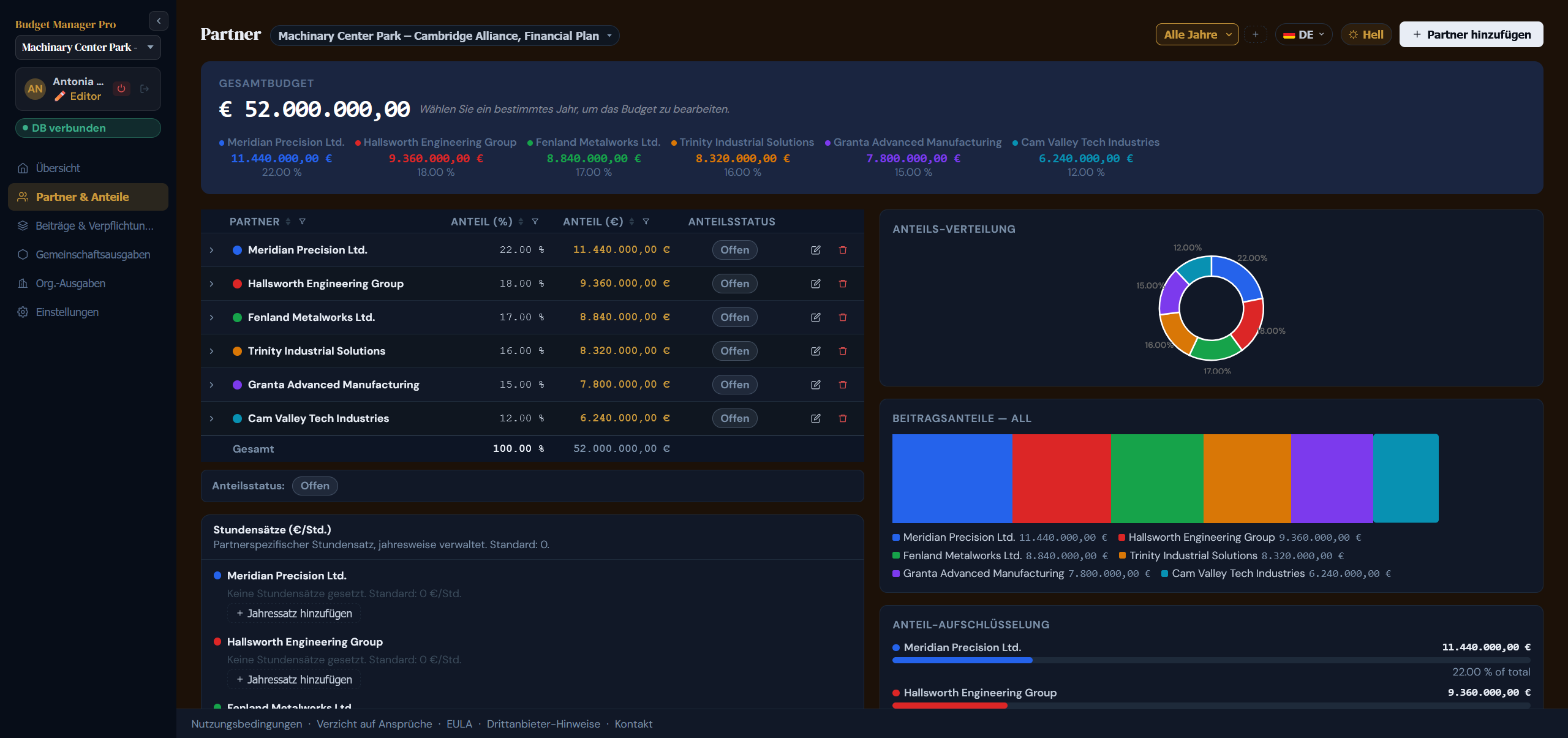The height and width of the screenshot is (738, 1568).
Task: Click the blue Meridian segment in the Beitragsanteile bar
Action: [x=952, y=478]
